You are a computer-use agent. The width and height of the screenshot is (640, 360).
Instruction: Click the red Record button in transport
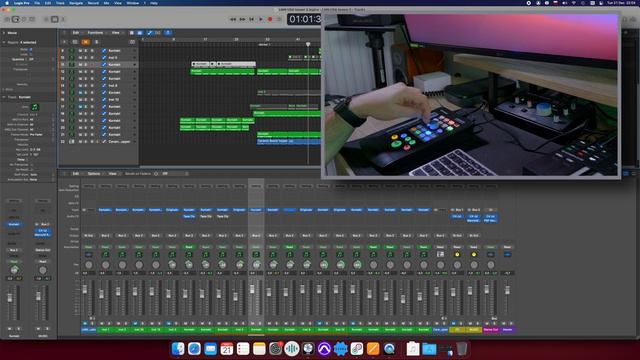[270, 19]
